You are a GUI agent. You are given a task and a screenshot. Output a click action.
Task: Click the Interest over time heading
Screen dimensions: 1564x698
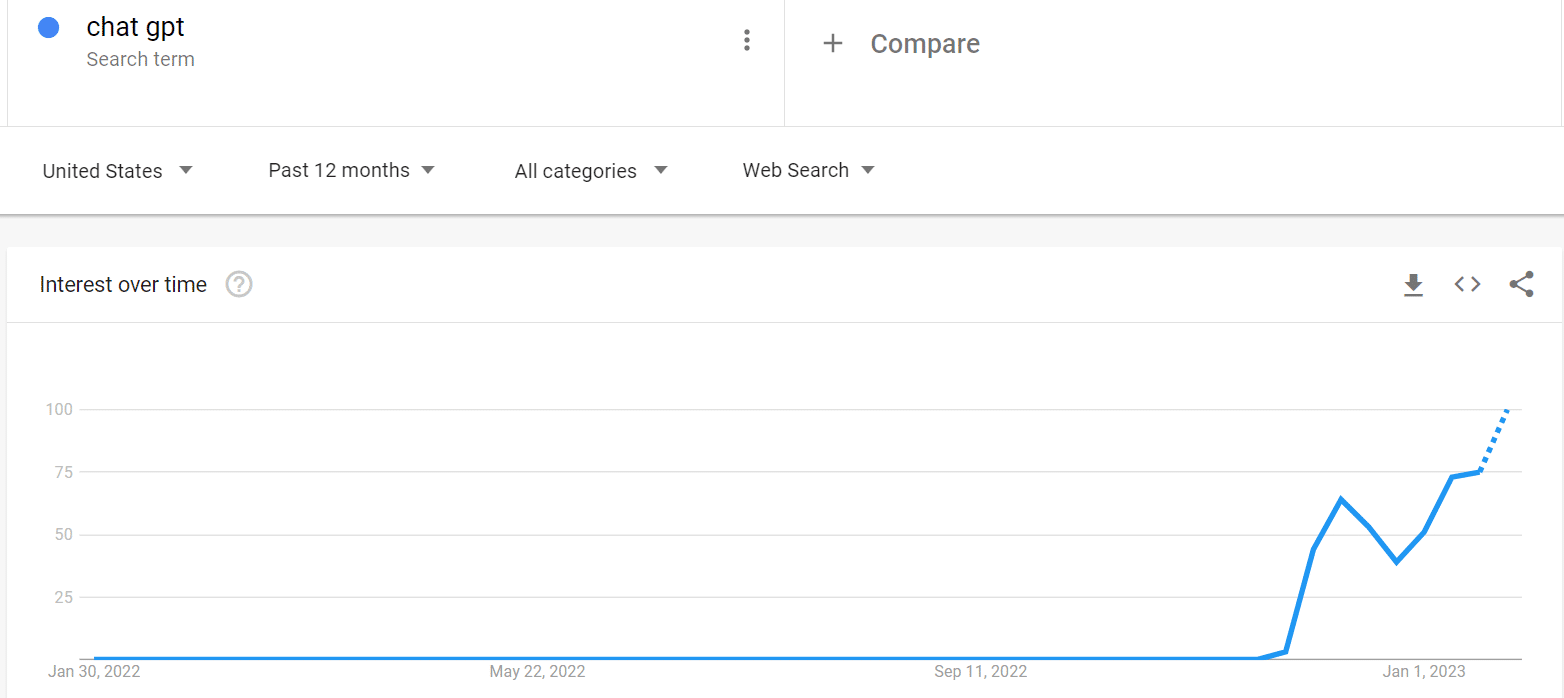point(122,284)
